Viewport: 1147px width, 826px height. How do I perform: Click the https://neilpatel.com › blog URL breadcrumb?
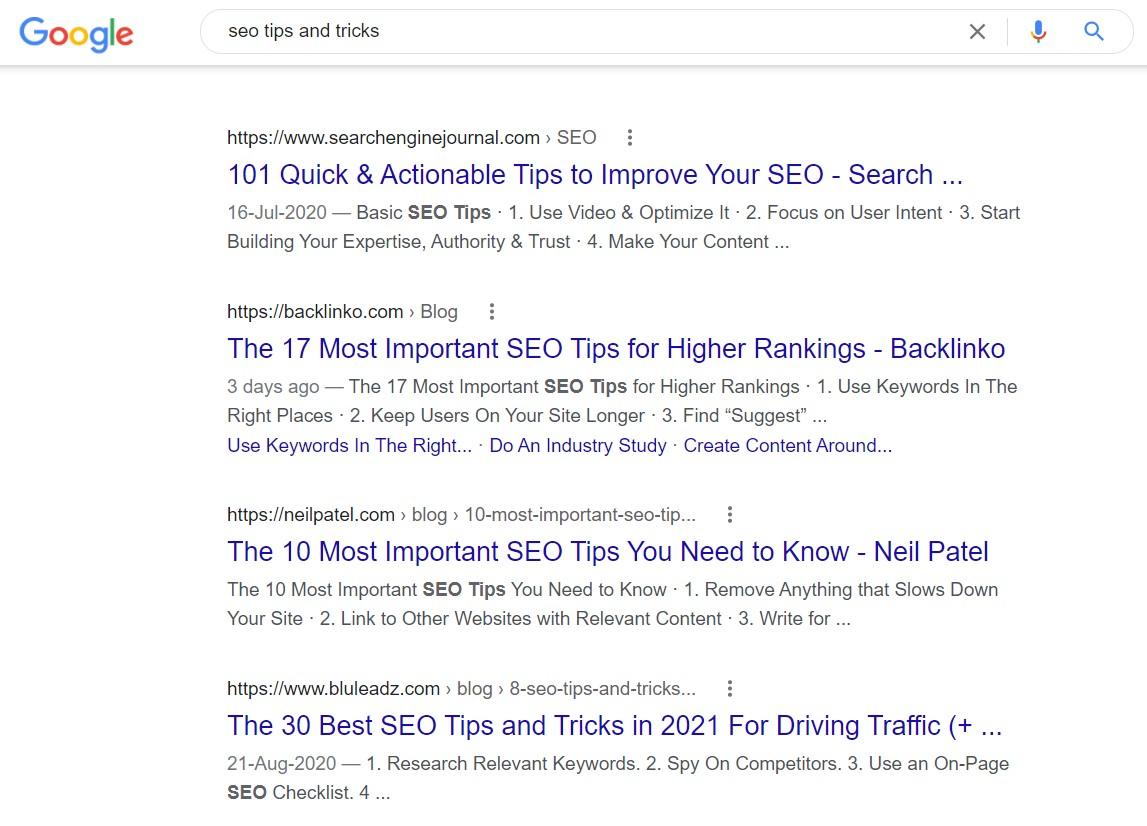tap(462, 514)
